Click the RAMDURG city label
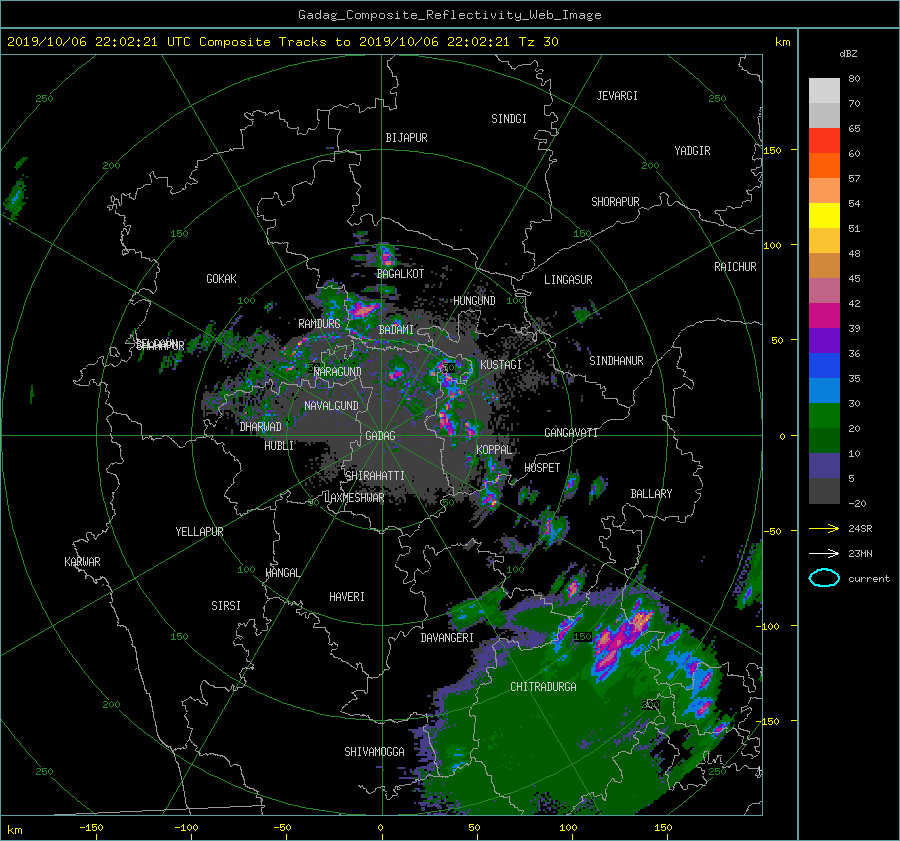This screenshot has height=841, width=900. 319,324
